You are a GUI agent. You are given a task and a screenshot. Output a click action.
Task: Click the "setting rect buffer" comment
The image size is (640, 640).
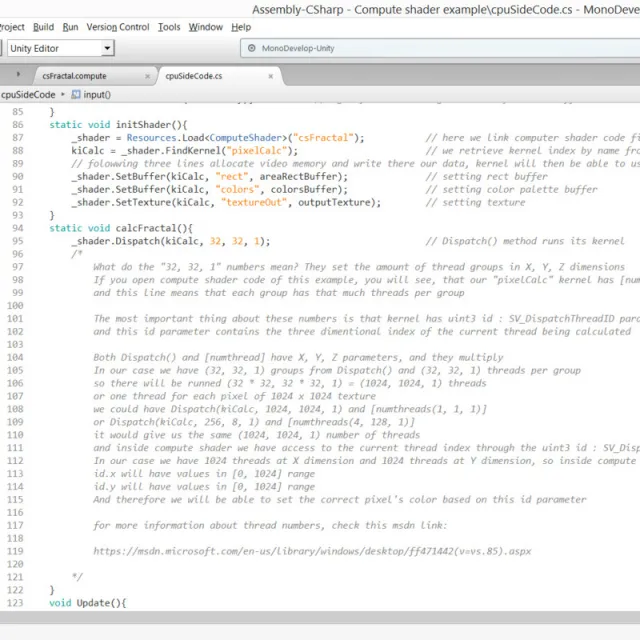[487, 176]
